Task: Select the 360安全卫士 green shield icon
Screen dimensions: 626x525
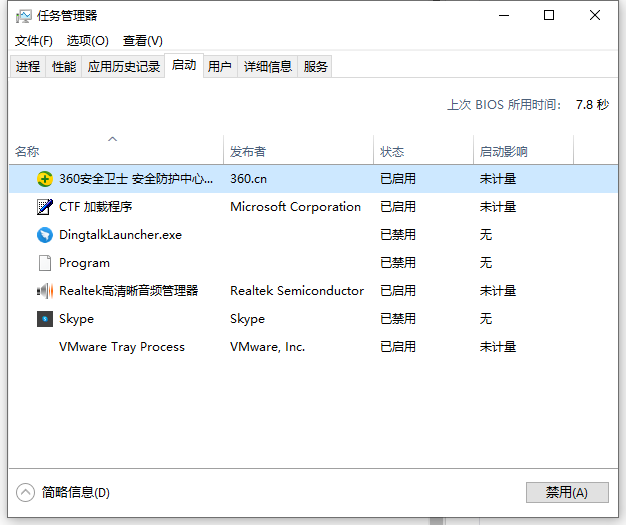Action: pos(45,179)
